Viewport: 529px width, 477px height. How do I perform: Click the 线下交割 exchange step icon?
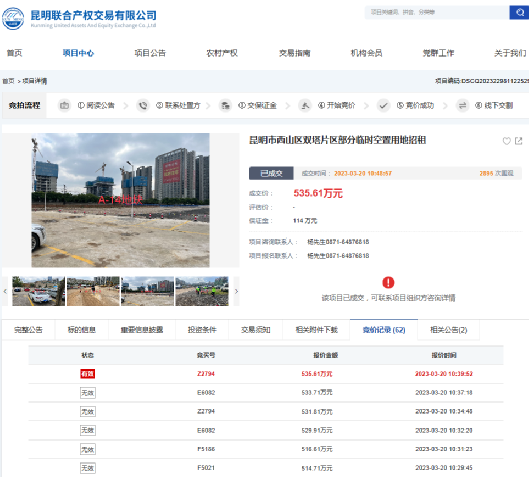pyautogui.click(x=462, y=106)
